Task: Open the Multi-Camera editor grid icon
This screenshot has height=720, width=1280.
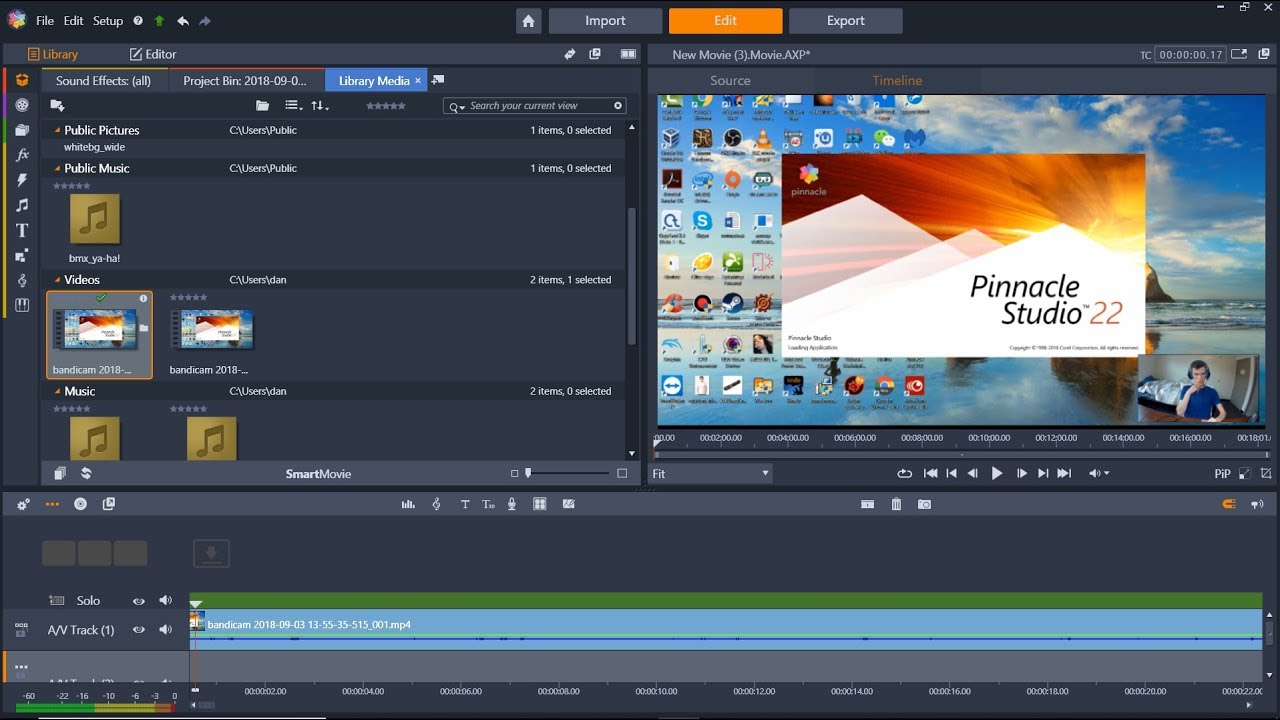Action: (x=540, y=504)
